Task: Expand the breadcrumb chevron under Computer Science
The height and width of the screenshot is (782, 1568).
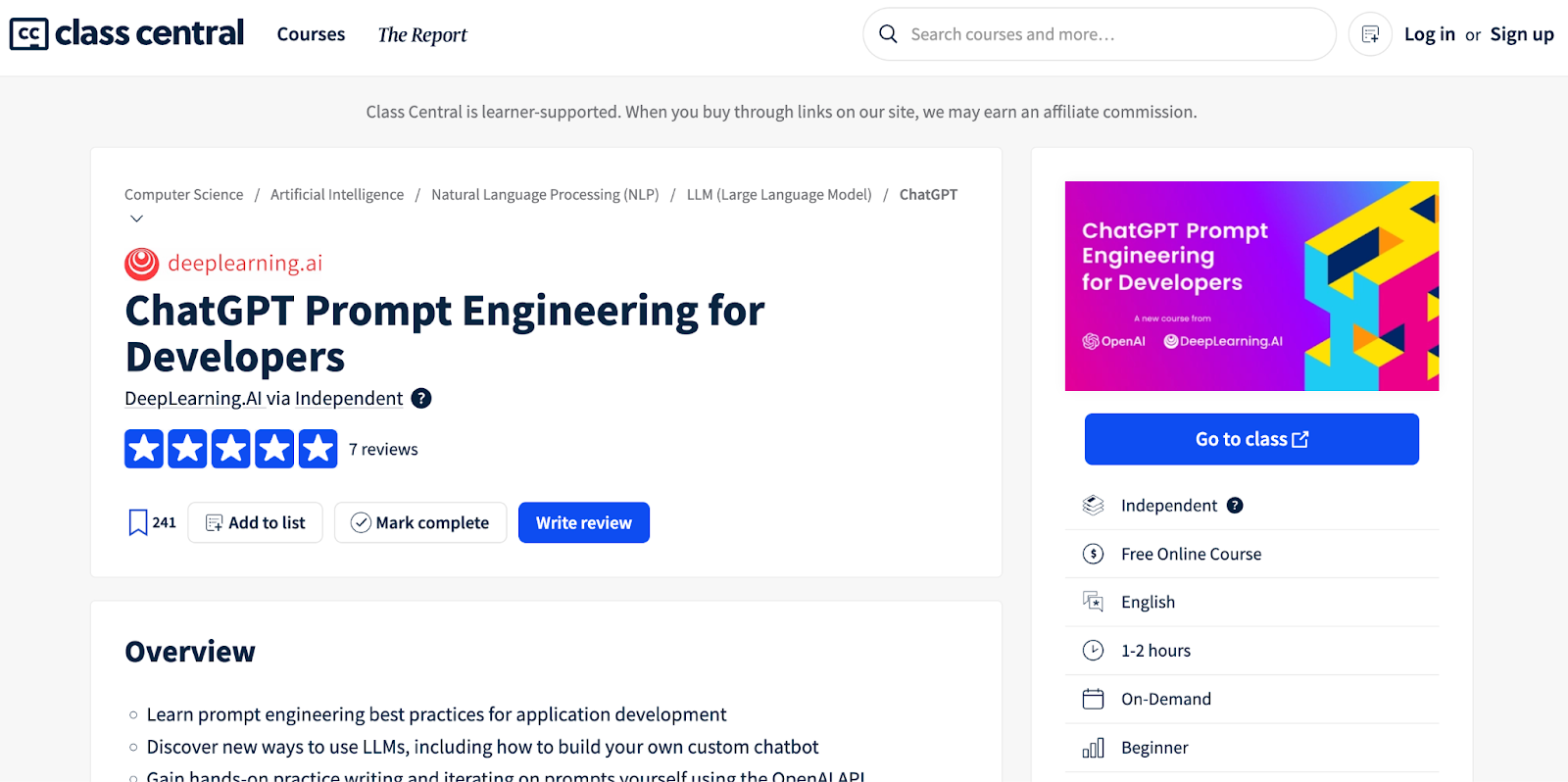Action: pos(137,219)
